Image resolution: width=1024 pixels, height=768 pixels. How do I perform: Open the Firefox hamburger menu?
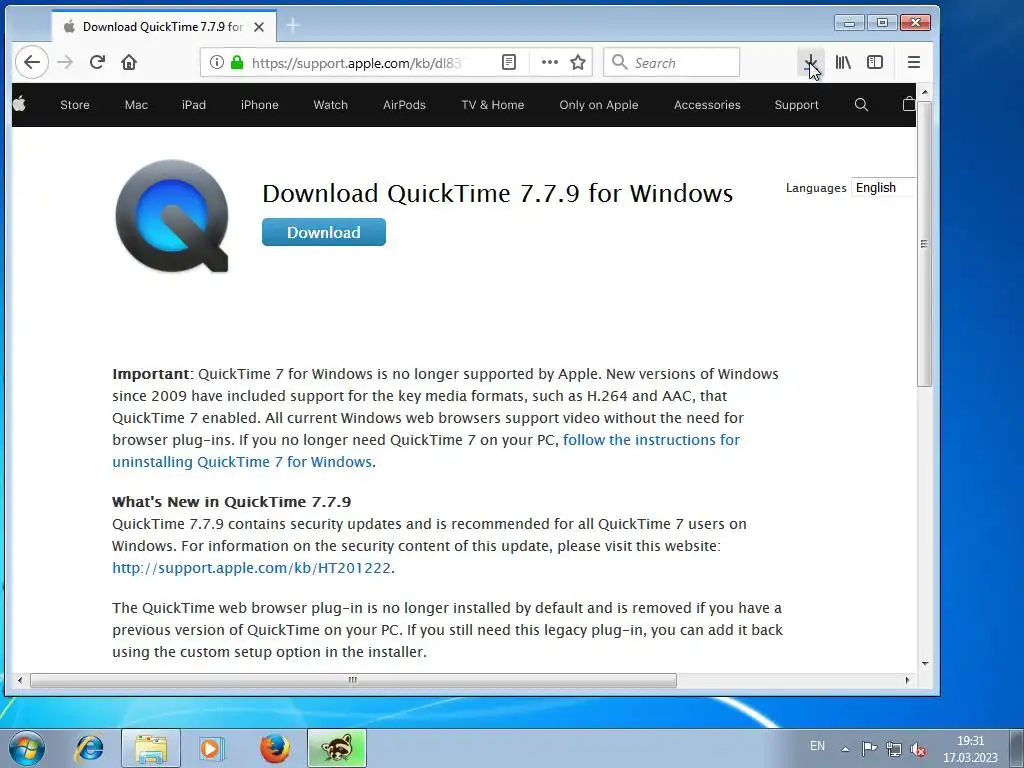914,63
